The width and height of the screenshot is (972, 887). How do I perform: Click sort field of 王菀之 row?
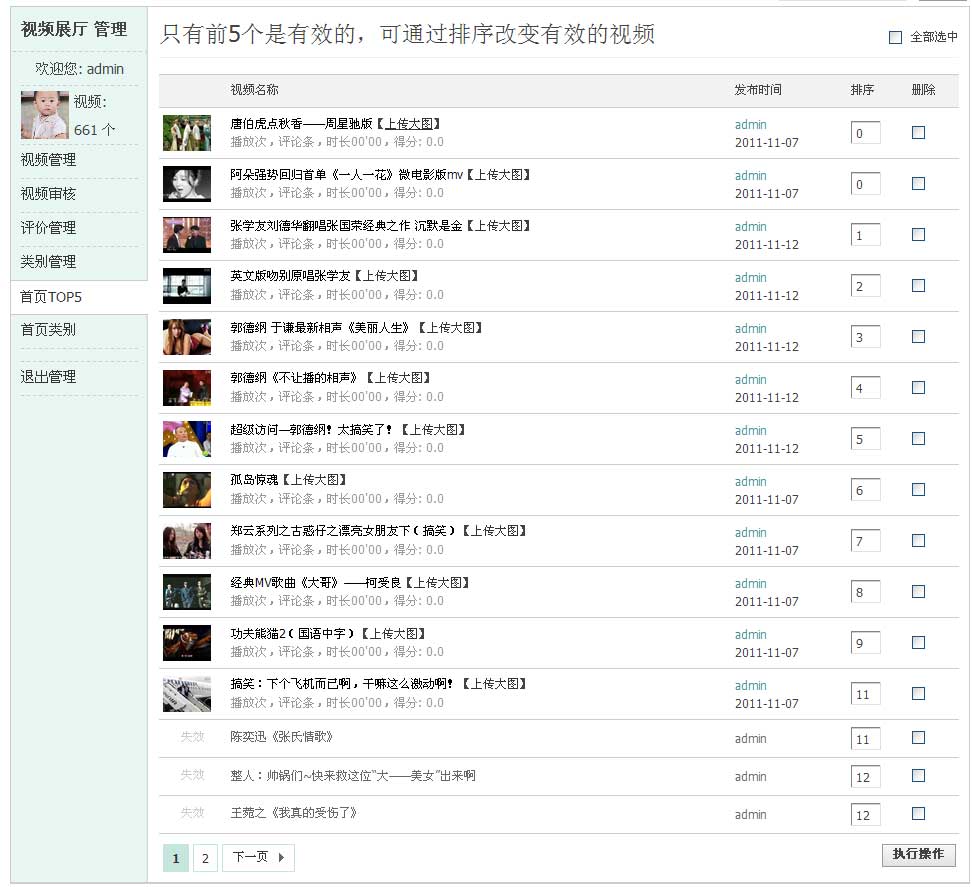865,814
